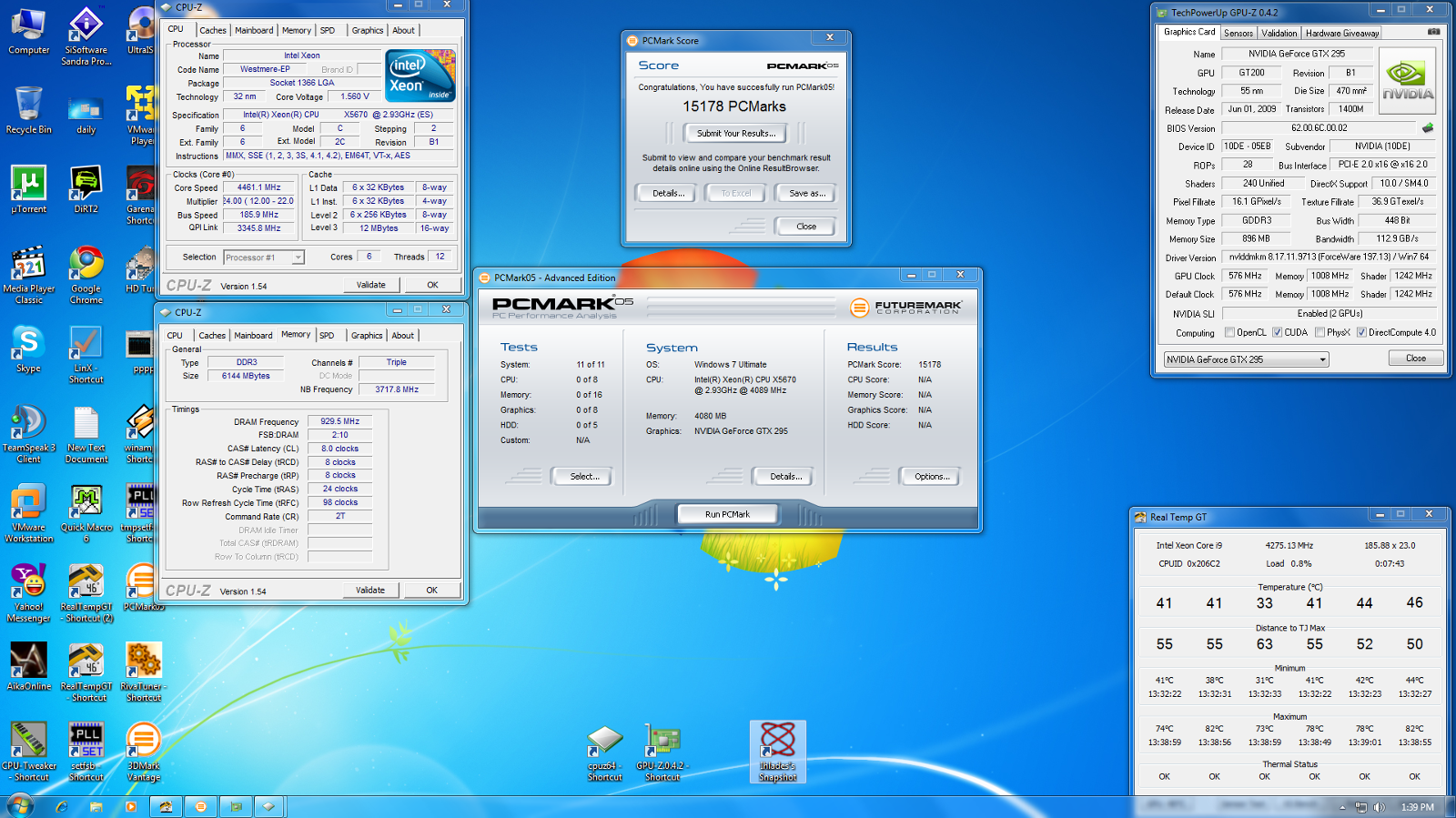
Task: Click the volume icon in system tray
Action: [x=1379, y=807]
